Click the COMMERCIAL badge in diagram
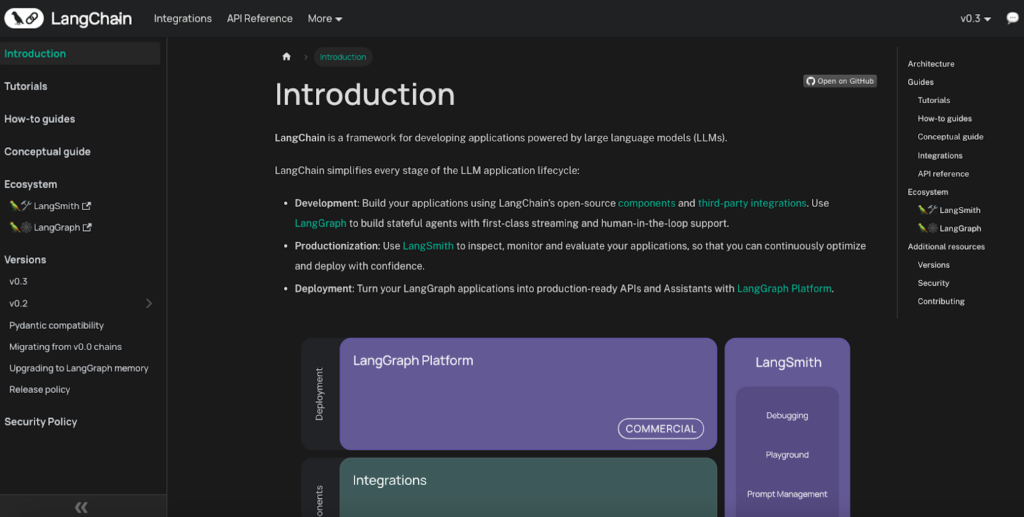1024x517 pixels. point(661,429)
